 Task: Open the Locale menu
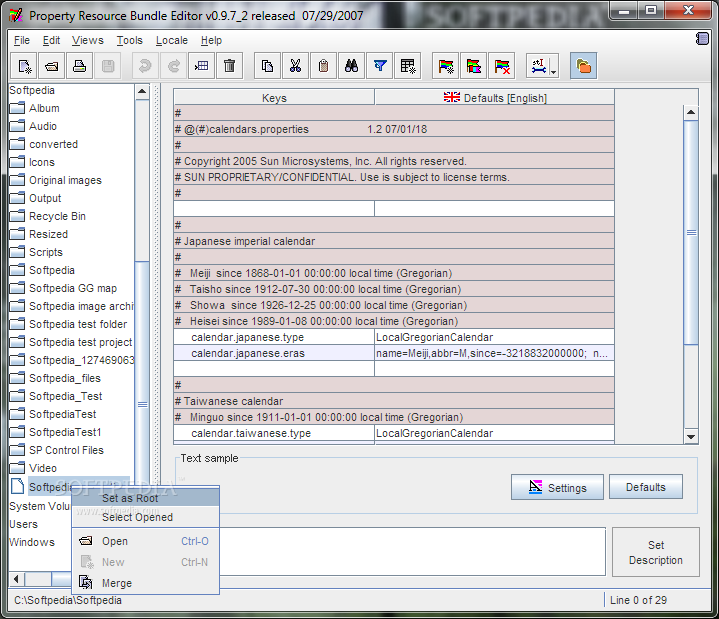(x=171, y=40)
